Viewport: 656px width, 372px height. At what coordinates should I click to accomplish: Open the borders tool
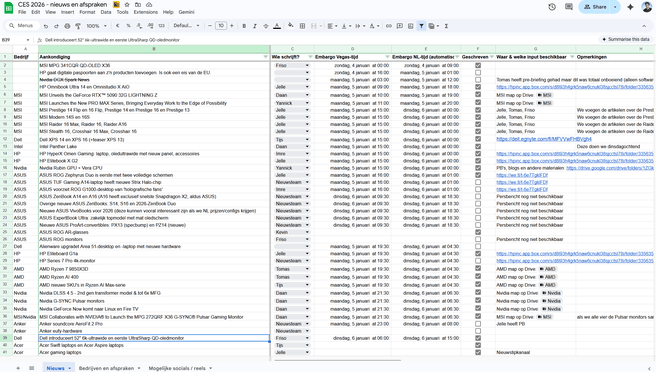point(302,26)
